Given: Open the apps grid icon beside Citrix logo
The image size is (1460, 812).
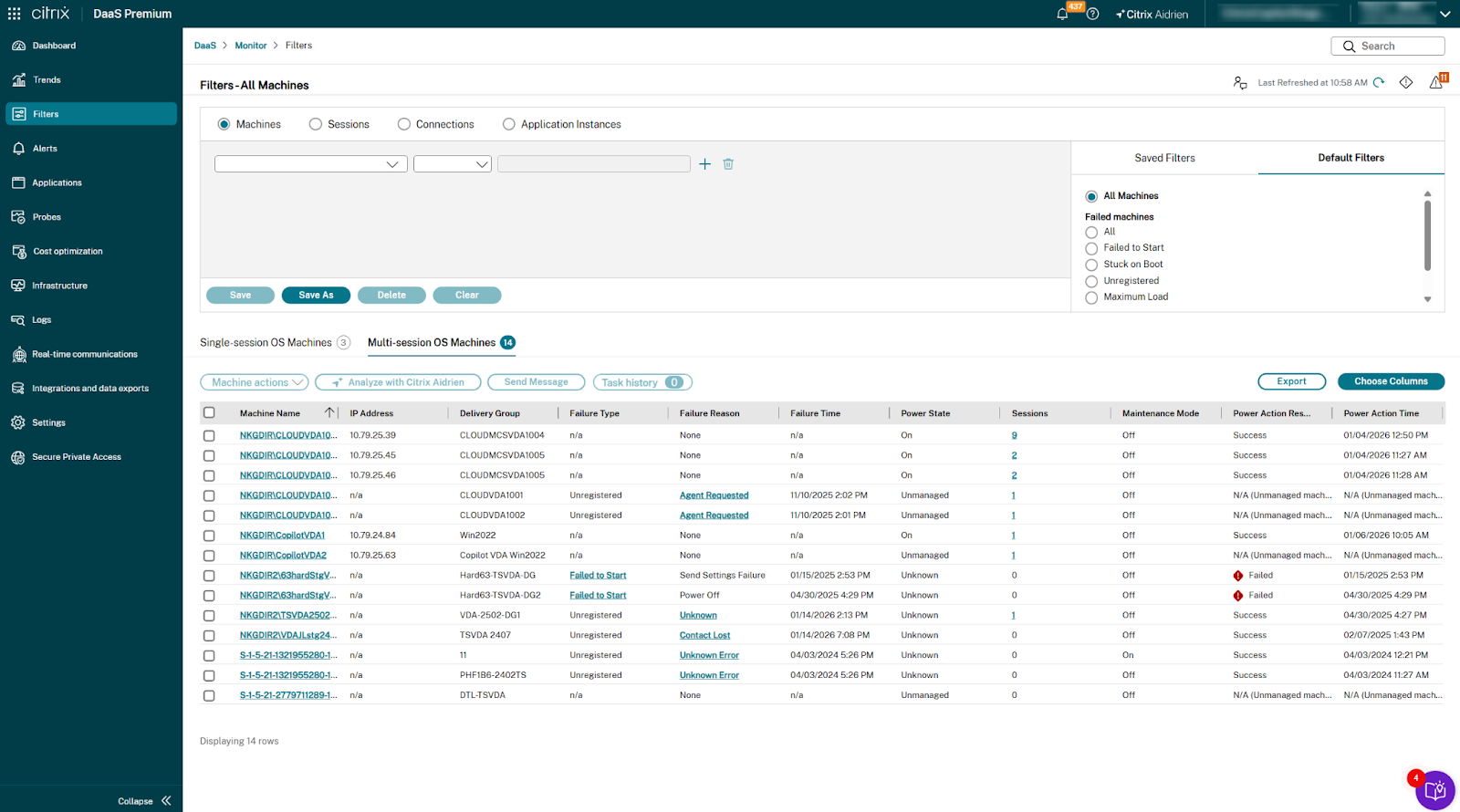Looking at the screenshot, I should click(x=15, y=14).
